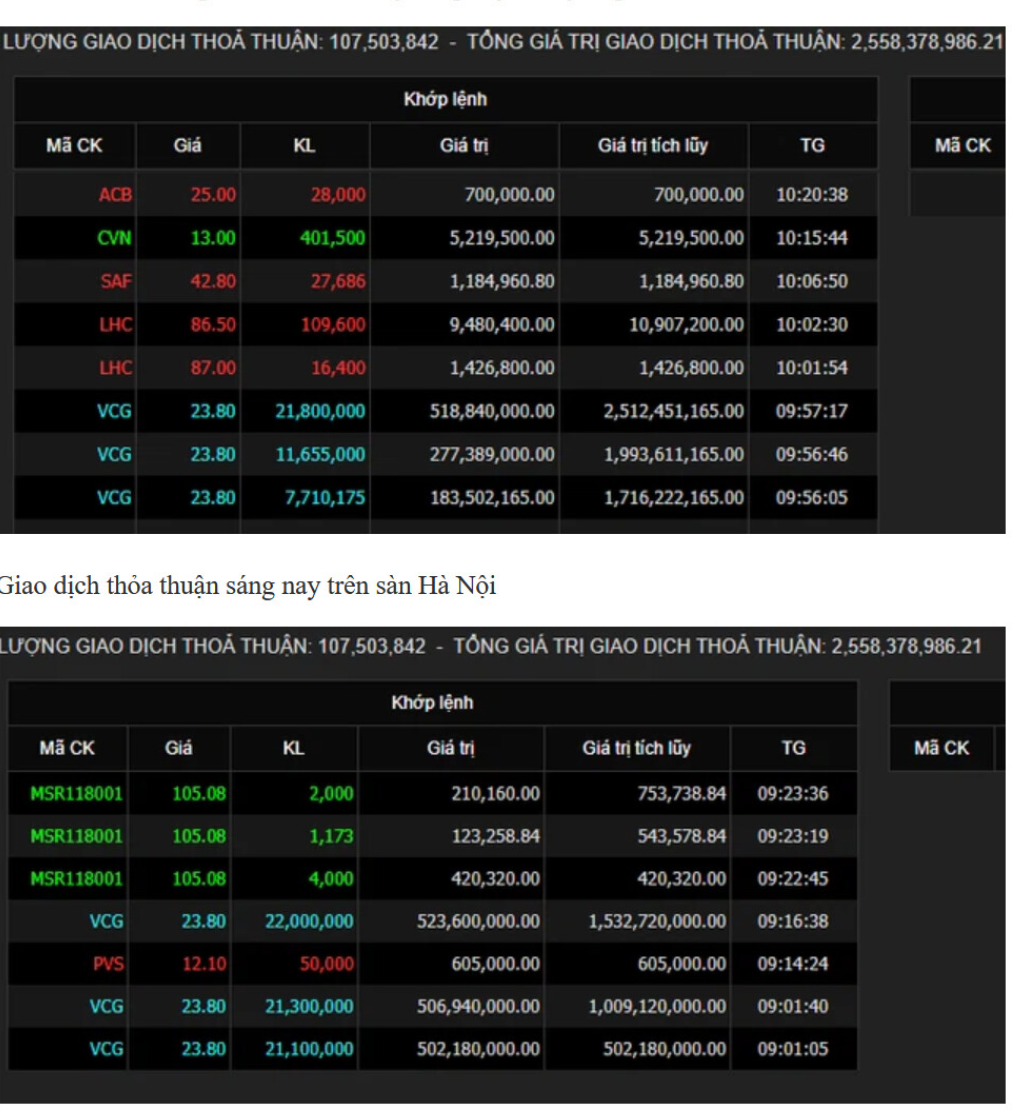Click the Mã CK header of right panel in top table

click(x=963, y=146)
